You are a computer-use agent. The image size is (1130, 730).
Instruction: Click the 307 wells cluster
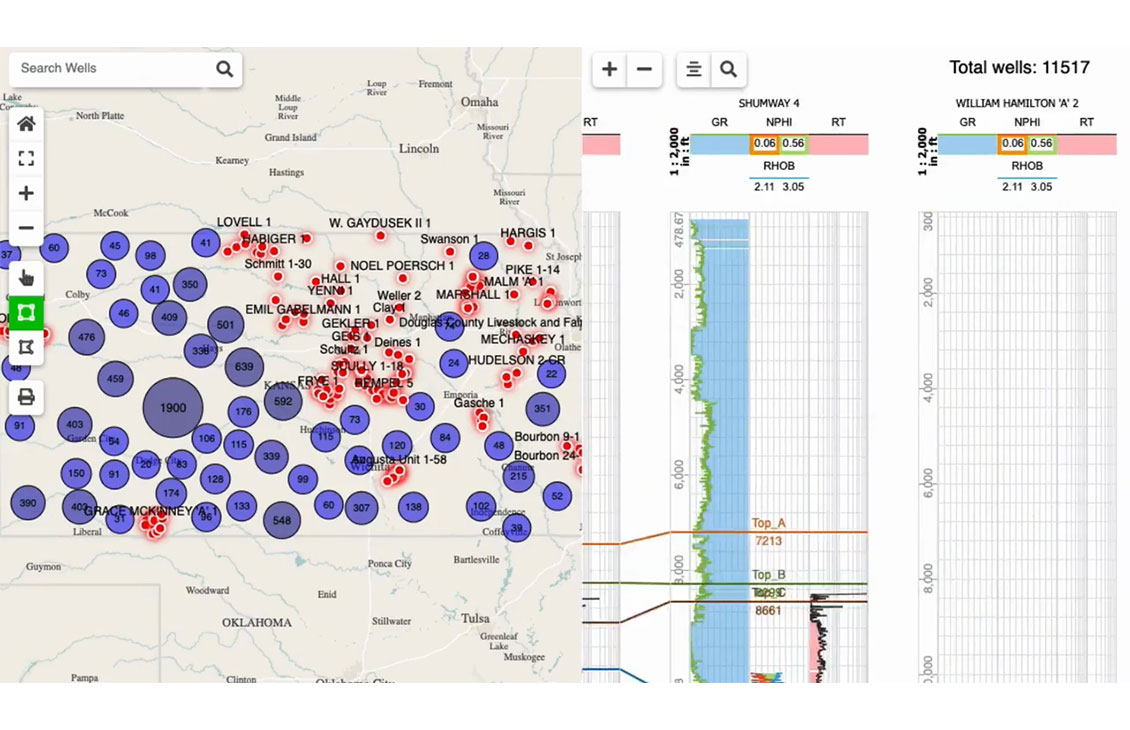pyautogui.click(x=362, y=508)
